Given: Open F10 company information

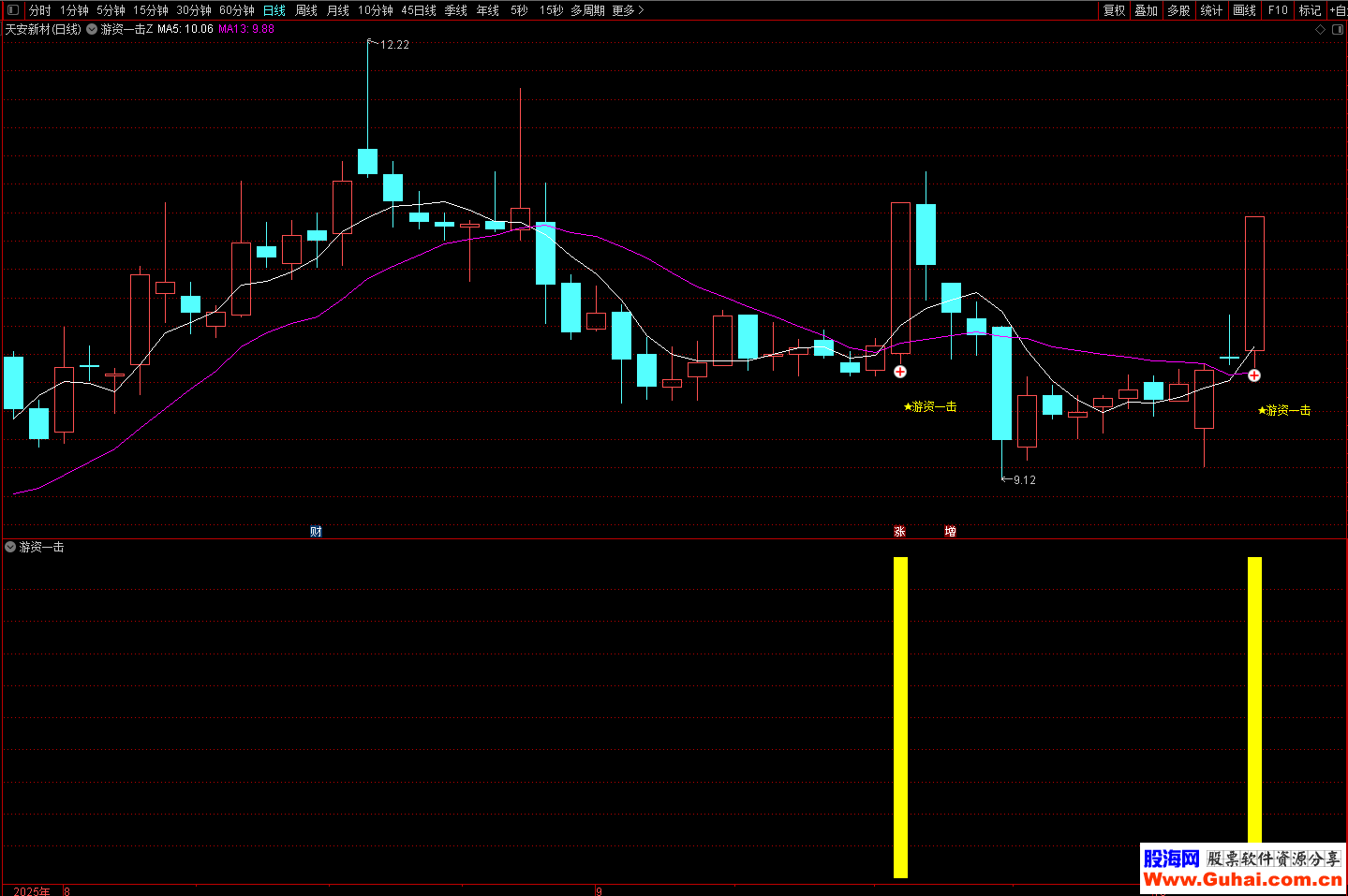Looking at the screenshot, I should click(x=1278, y=10).
